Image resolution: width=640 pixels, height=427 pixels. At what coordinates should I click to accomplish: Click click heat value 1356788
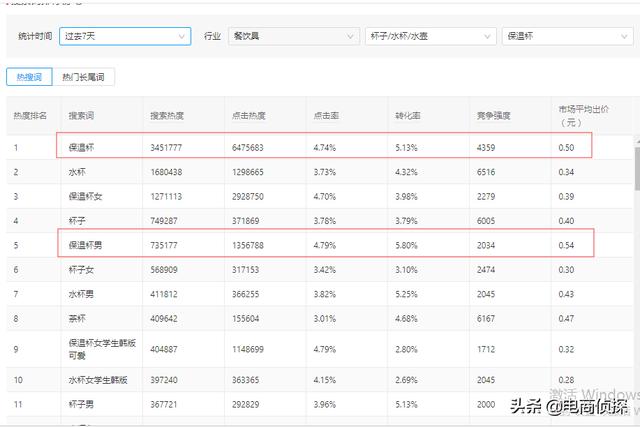248,245
